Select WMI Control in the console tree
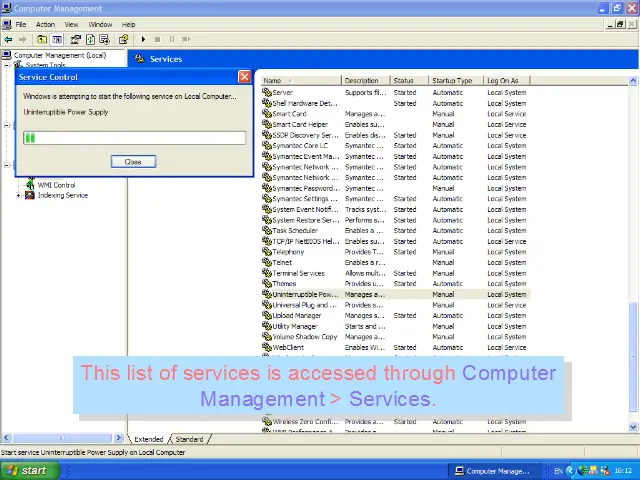 [56, 185]
